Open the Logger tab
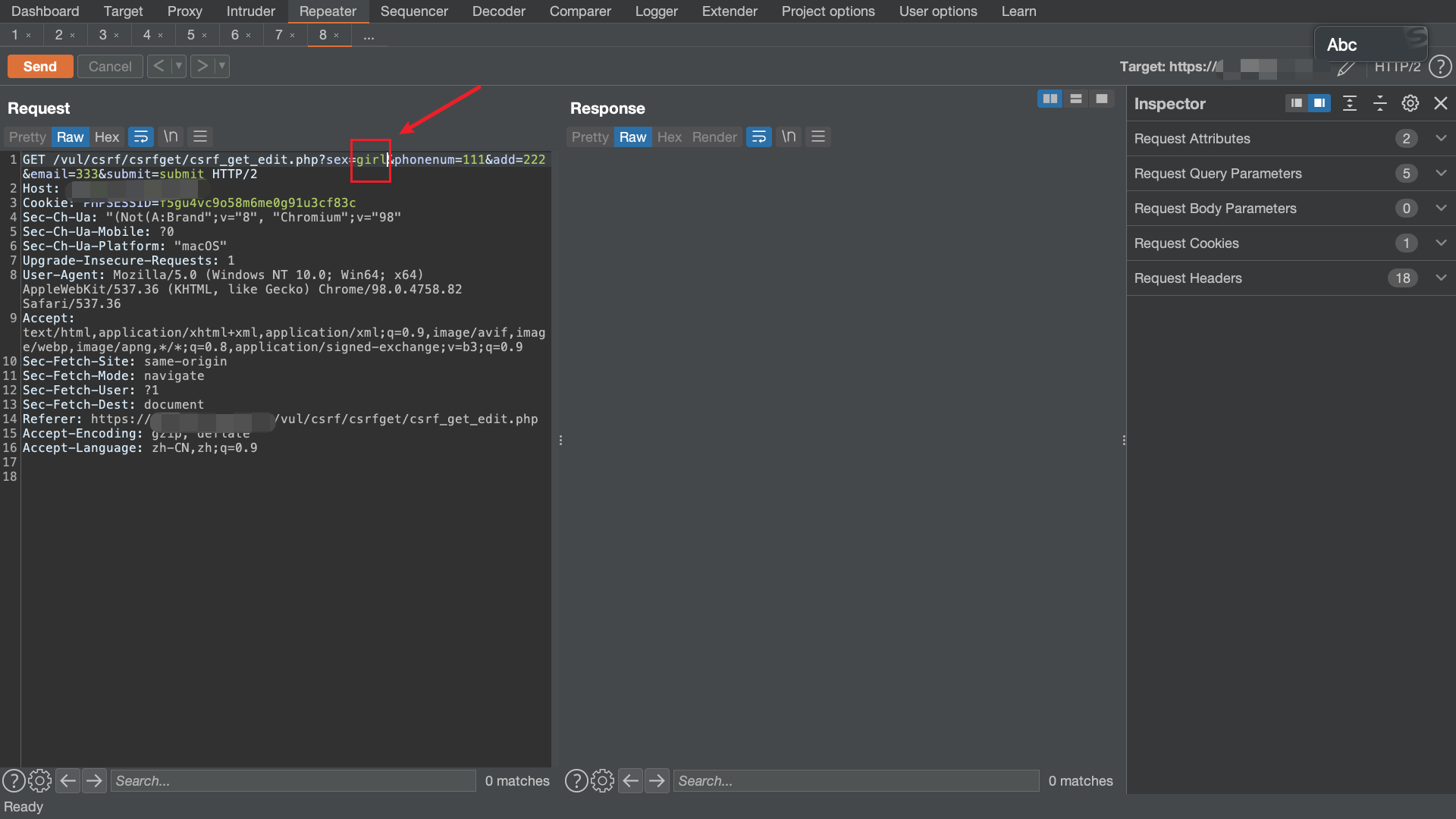Viewport: 1456px width, 819px height. click(657, 11)
